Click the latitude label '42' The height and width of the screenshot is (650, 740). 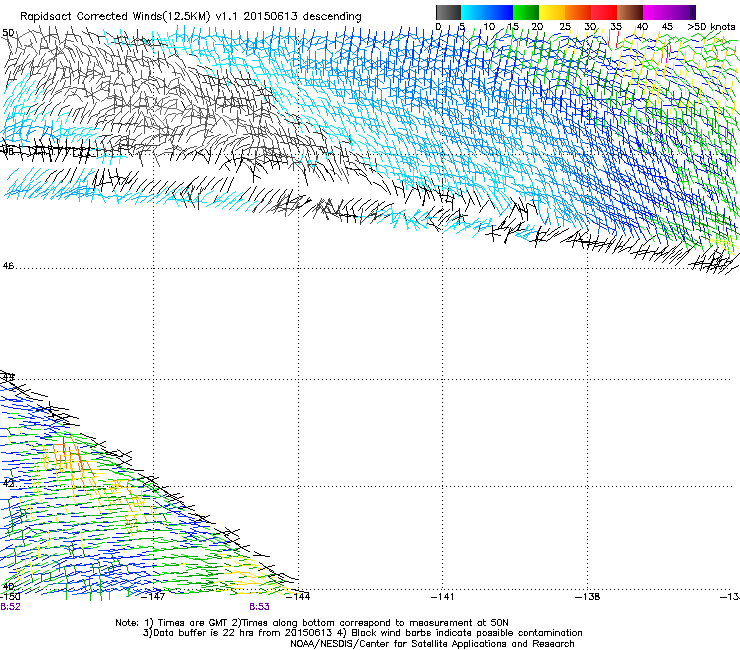pyautogui.click(x=8, y=483)
